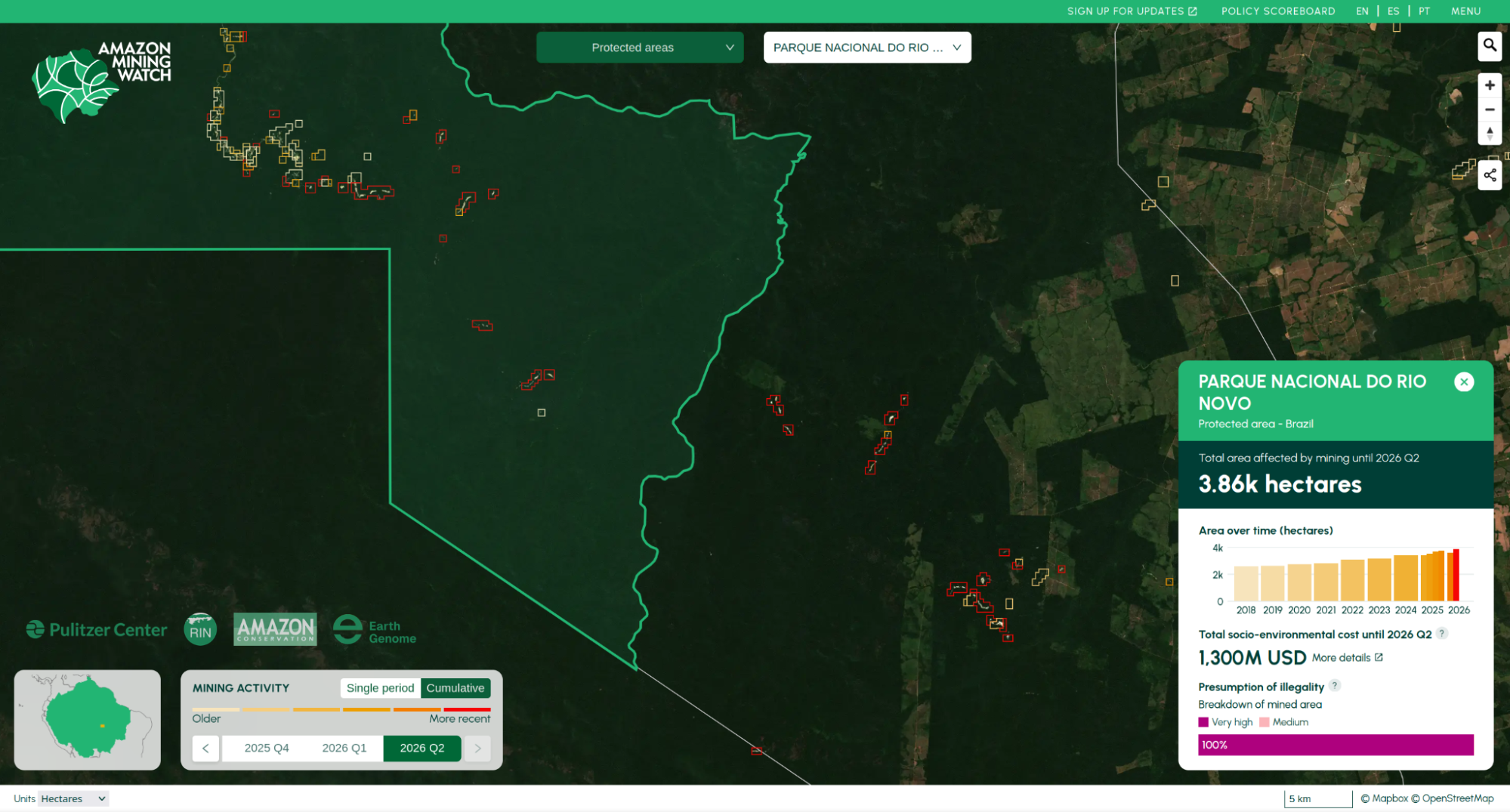
Task: Select the 2025 Q4 period
Action: 267,748
